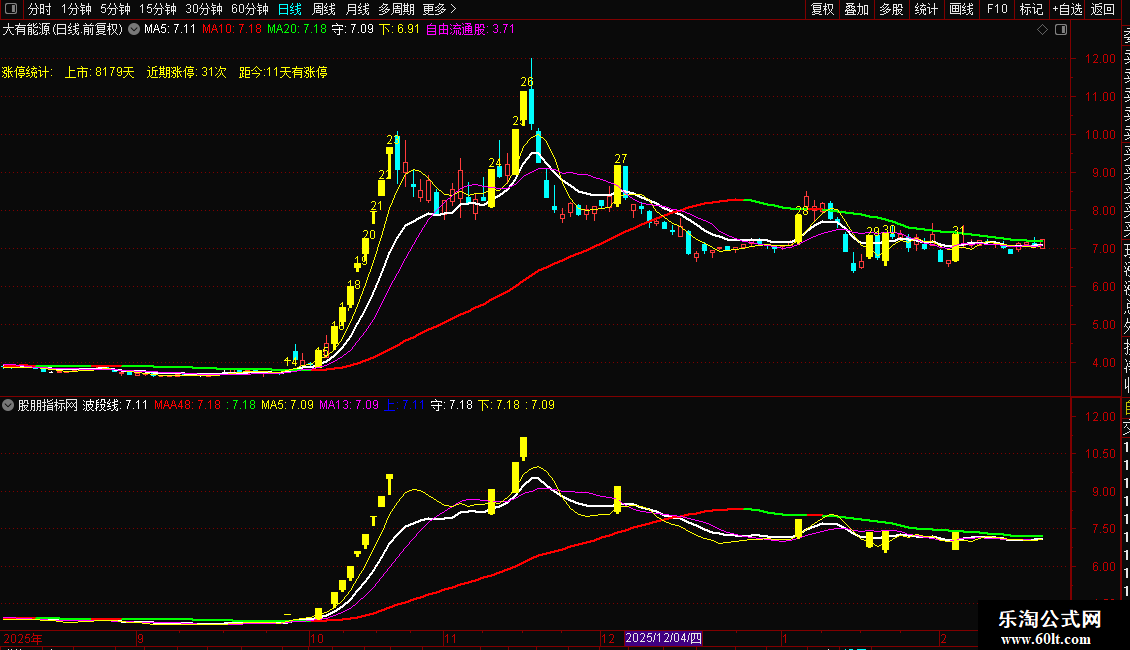
Task: Click the 复权 adjustment button
Action: click(822, 9)
